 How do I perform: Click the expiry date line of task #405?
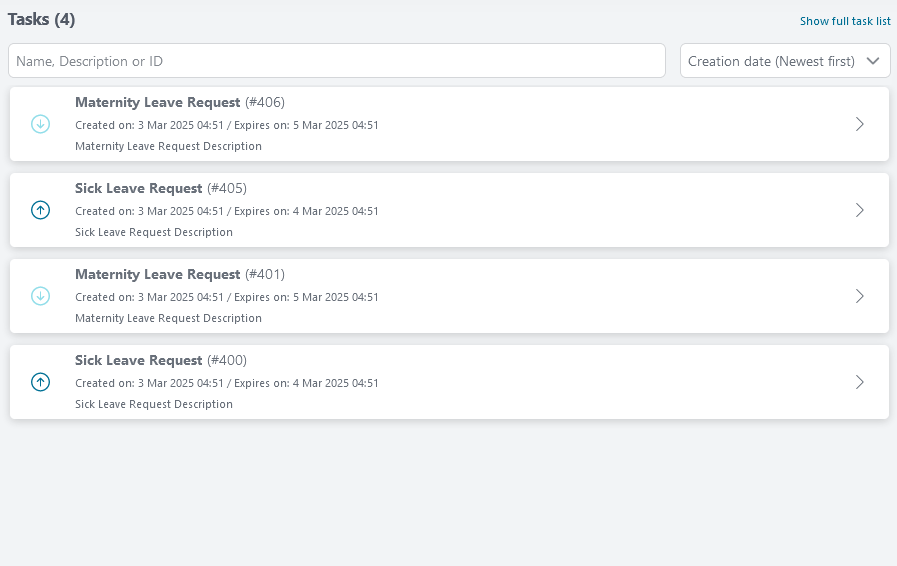306,211
